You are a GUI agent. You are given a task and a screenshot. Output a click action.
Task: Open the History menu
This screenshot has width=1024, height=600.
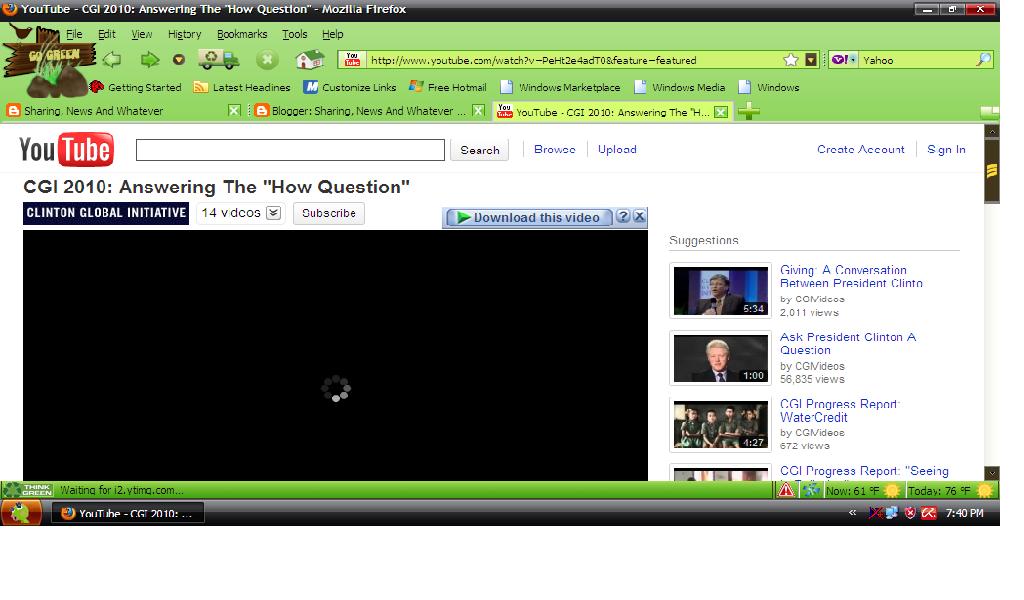(185, 34)
